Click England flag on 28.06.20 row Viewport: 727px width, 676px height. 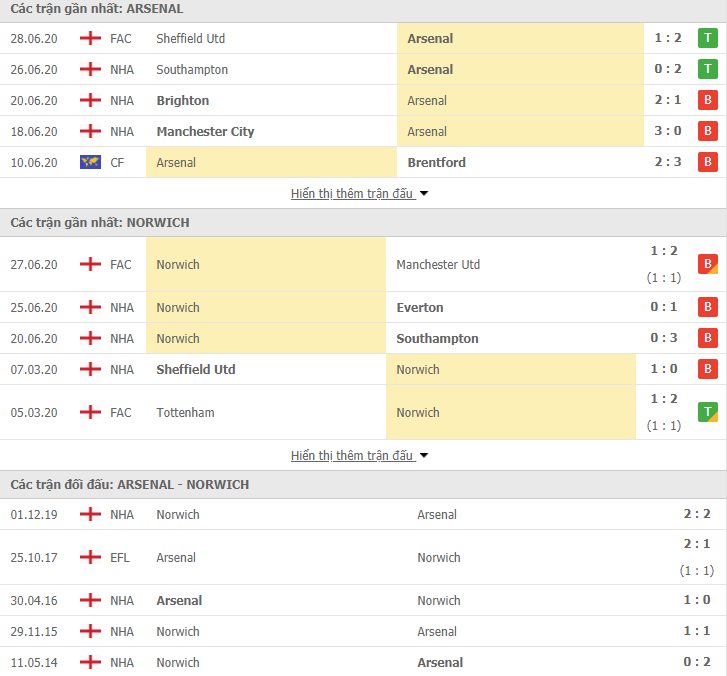(x=90, y=38)
